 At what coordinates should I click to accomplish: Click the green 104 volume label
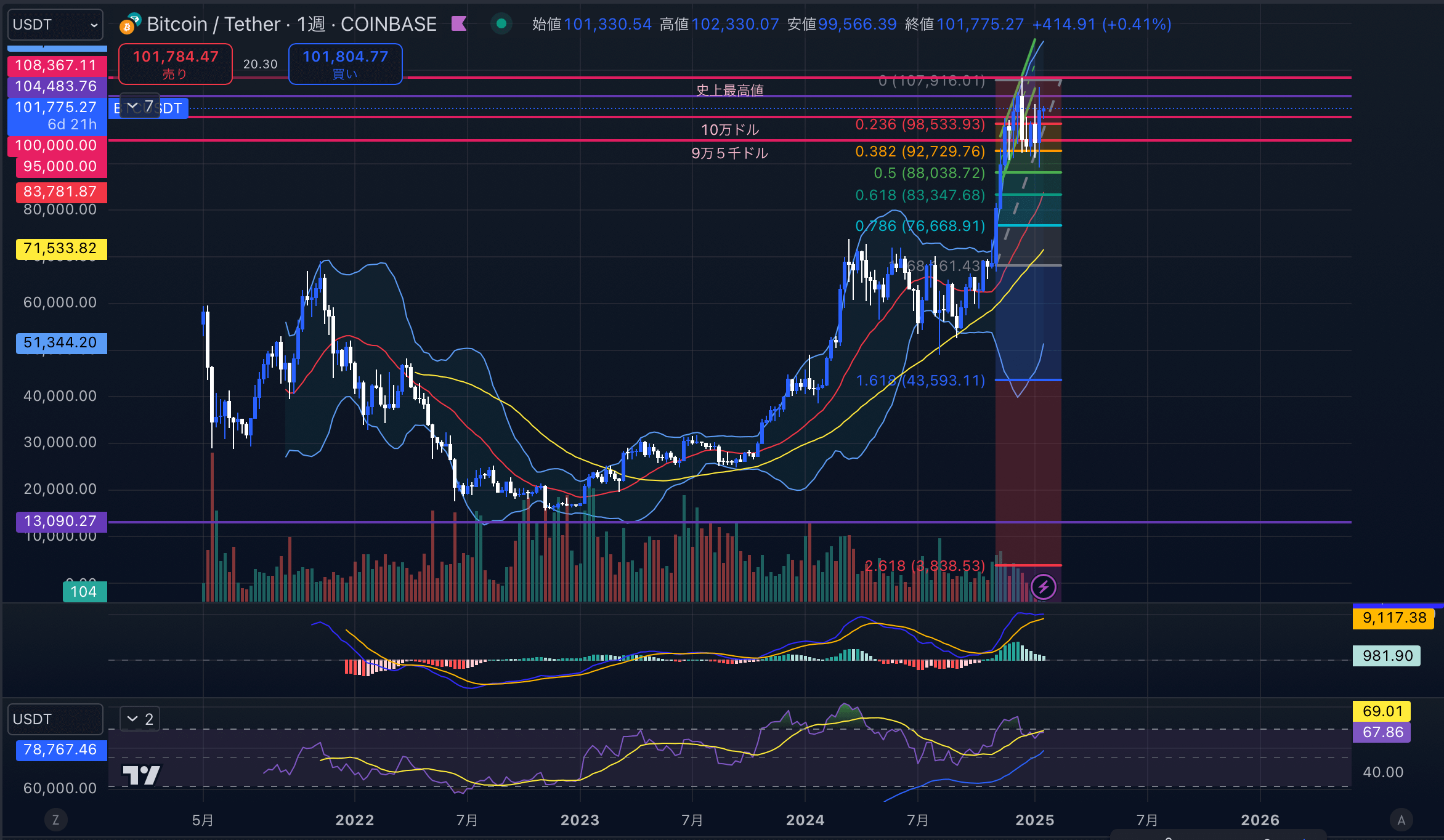tap(84, 592)
